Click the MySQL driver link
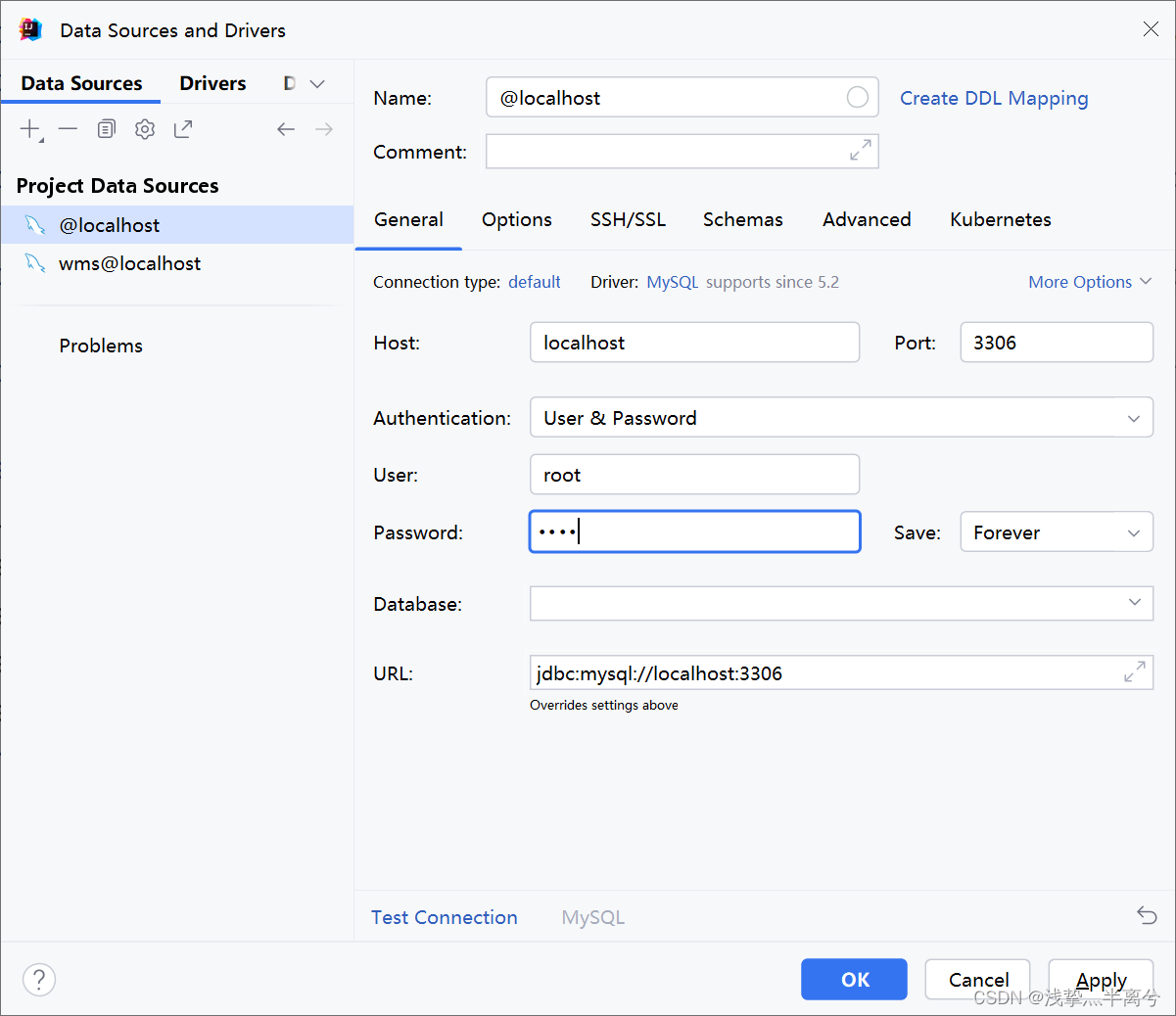 (x=673, y=282)
